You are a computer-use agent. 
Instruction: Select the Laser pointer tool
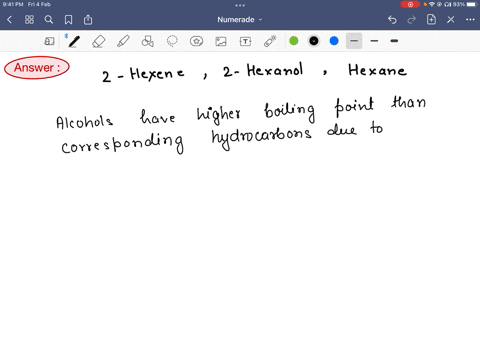click(270, 41)
